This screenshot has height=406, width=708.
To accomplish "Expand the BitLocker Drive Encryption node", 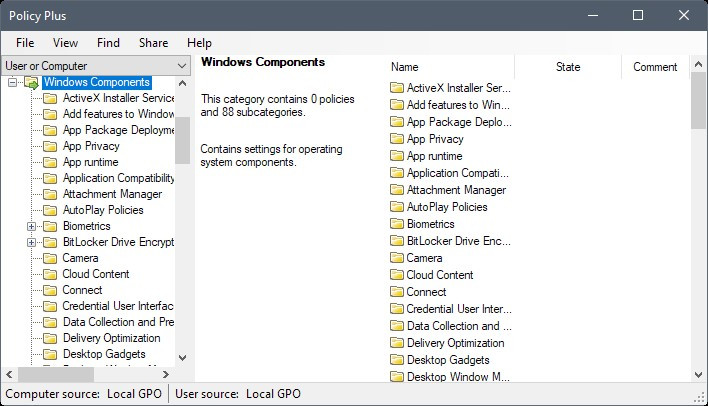I will coord(31,243).
